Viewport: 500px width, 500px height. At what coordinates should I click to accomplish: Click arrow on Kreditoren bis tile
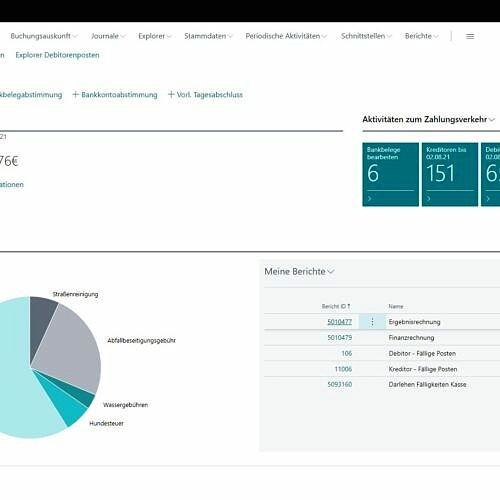429,199
